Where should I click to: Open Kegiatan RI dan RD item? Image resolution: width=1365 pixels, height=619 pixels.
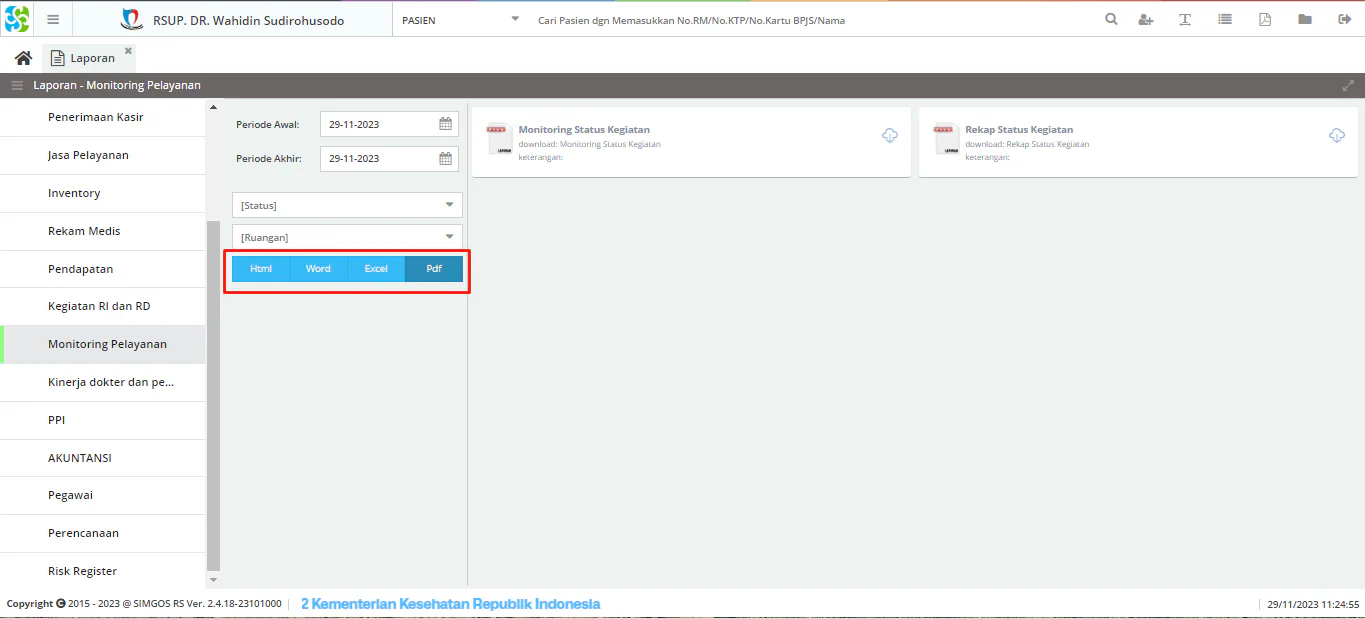(x=103, y=306)
